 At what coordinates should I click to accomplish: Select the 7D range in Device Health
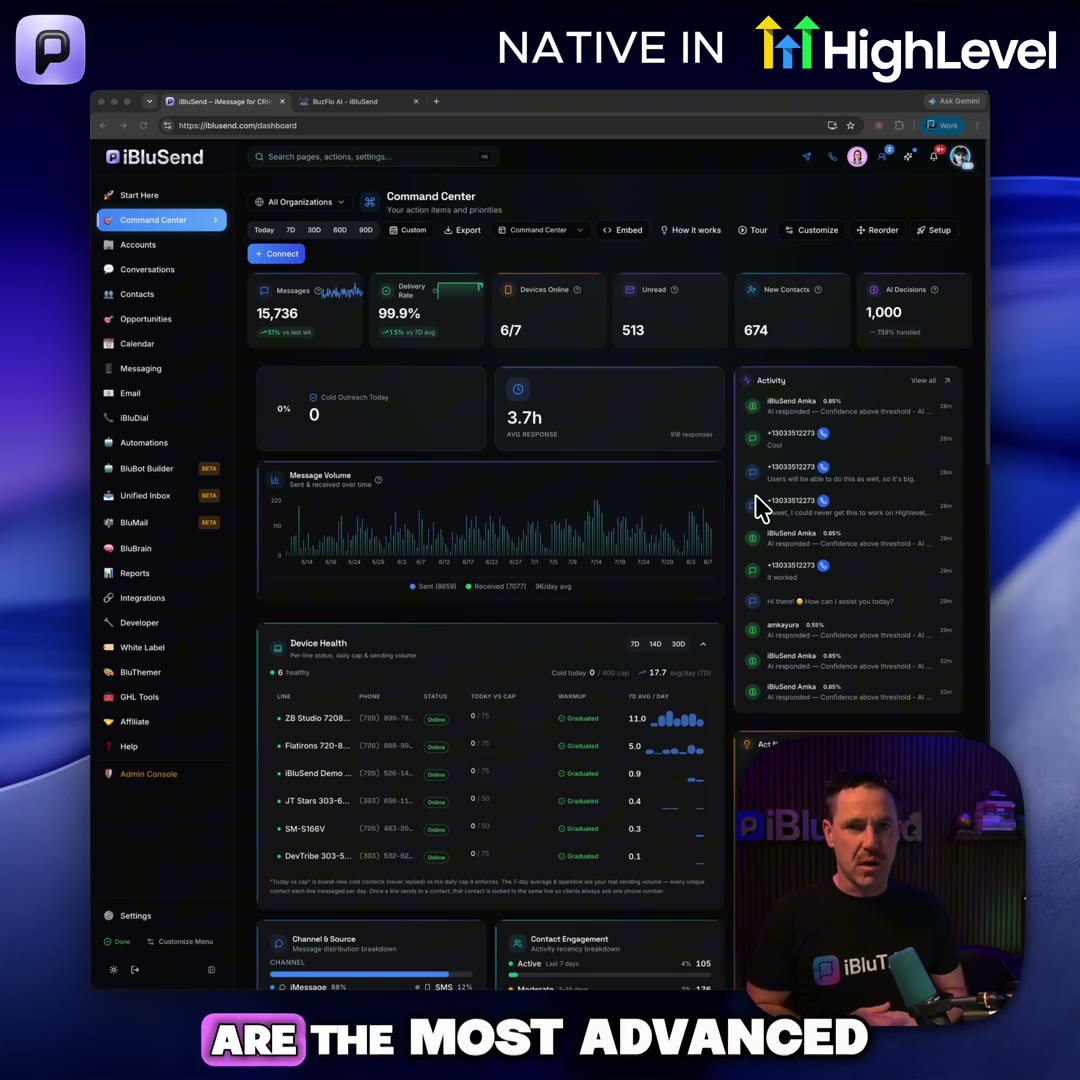point(634,644)
